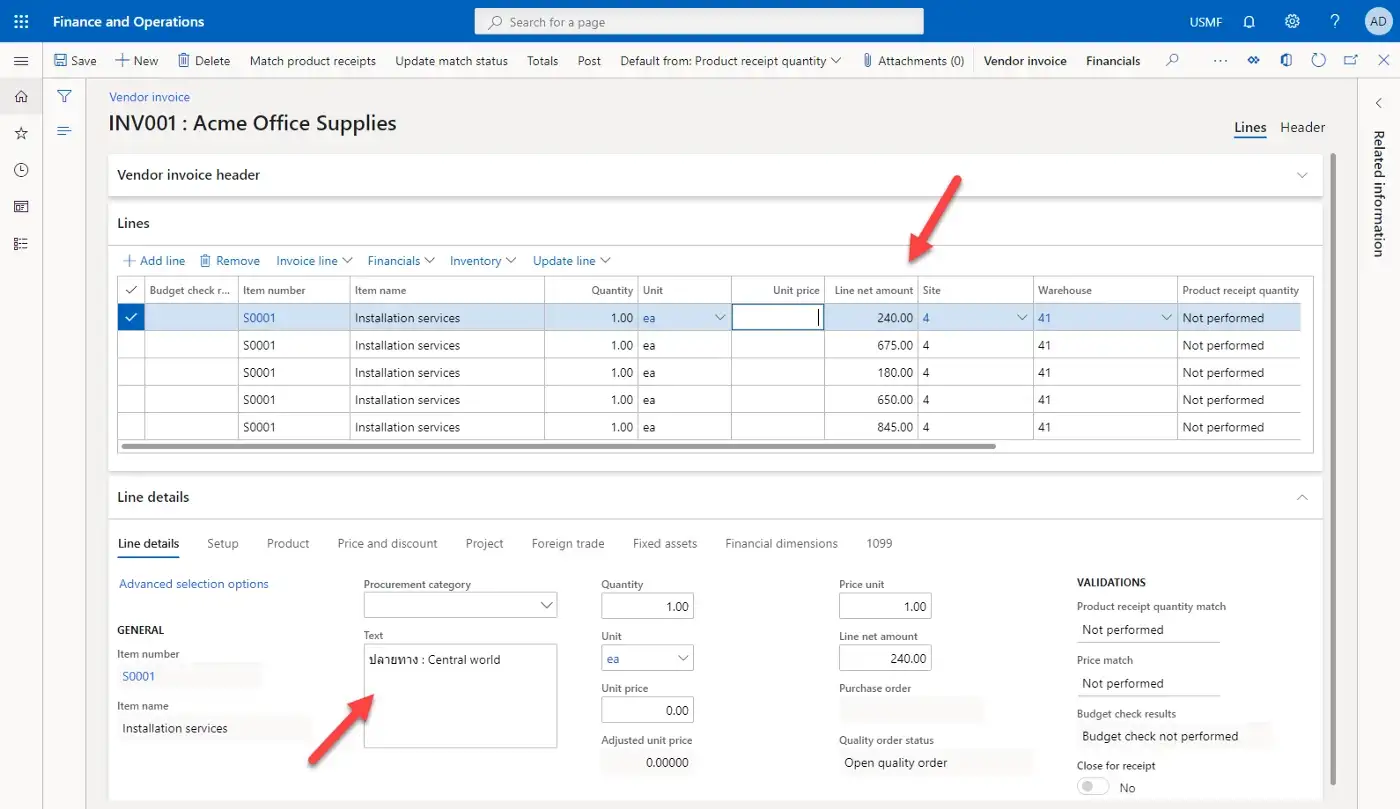Open help question mark icon
The width and height of the screenshot is (1400, 809).
1335,21
